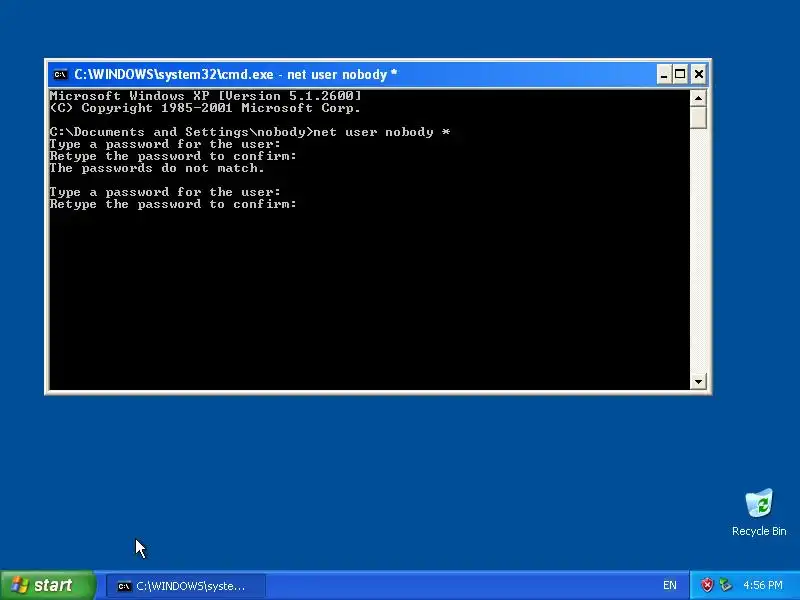Click 'Microsoft Windows XP [Version 5.1.2600]' line
800x600 pixels.
pos(206,96)
